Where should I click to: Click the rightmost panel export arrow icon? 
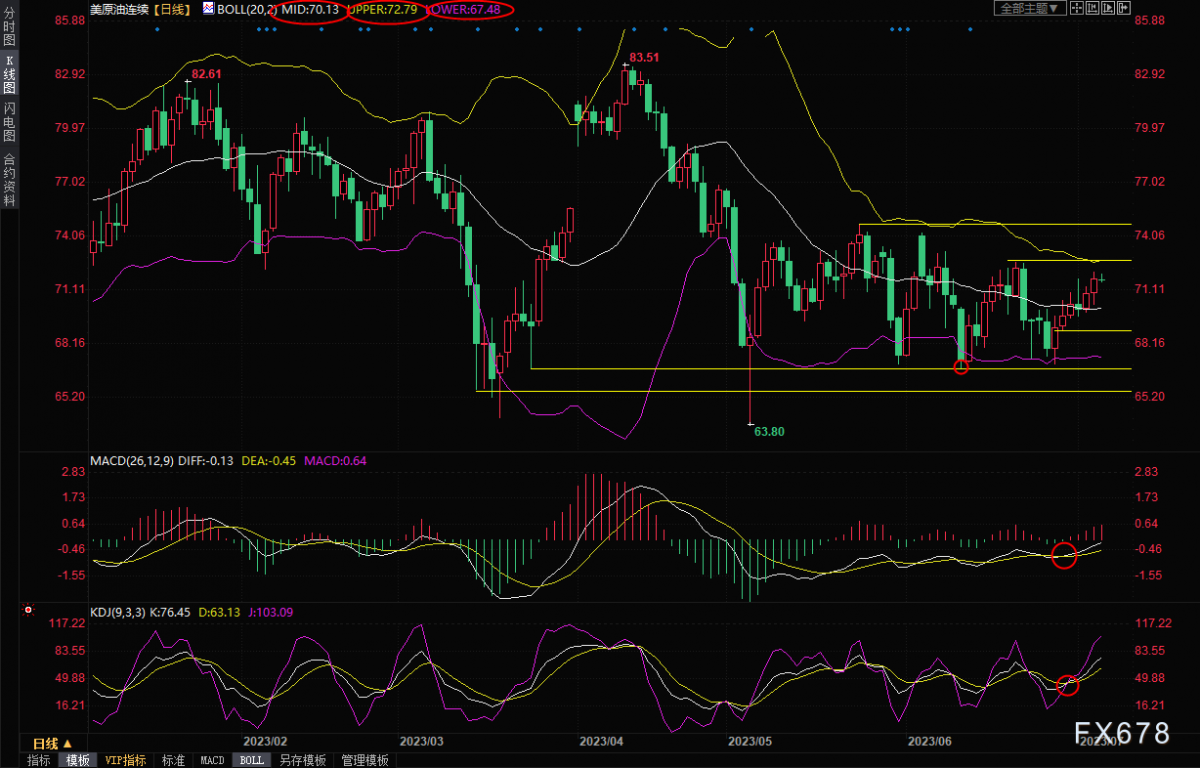point(1123,7)
